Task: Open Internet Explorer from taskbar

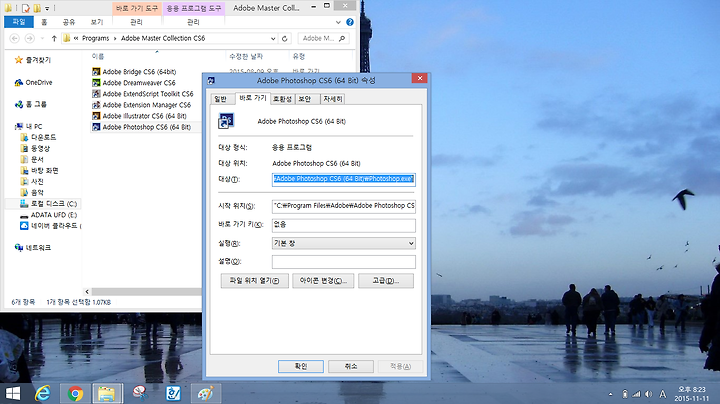Action: click(43, 393)
